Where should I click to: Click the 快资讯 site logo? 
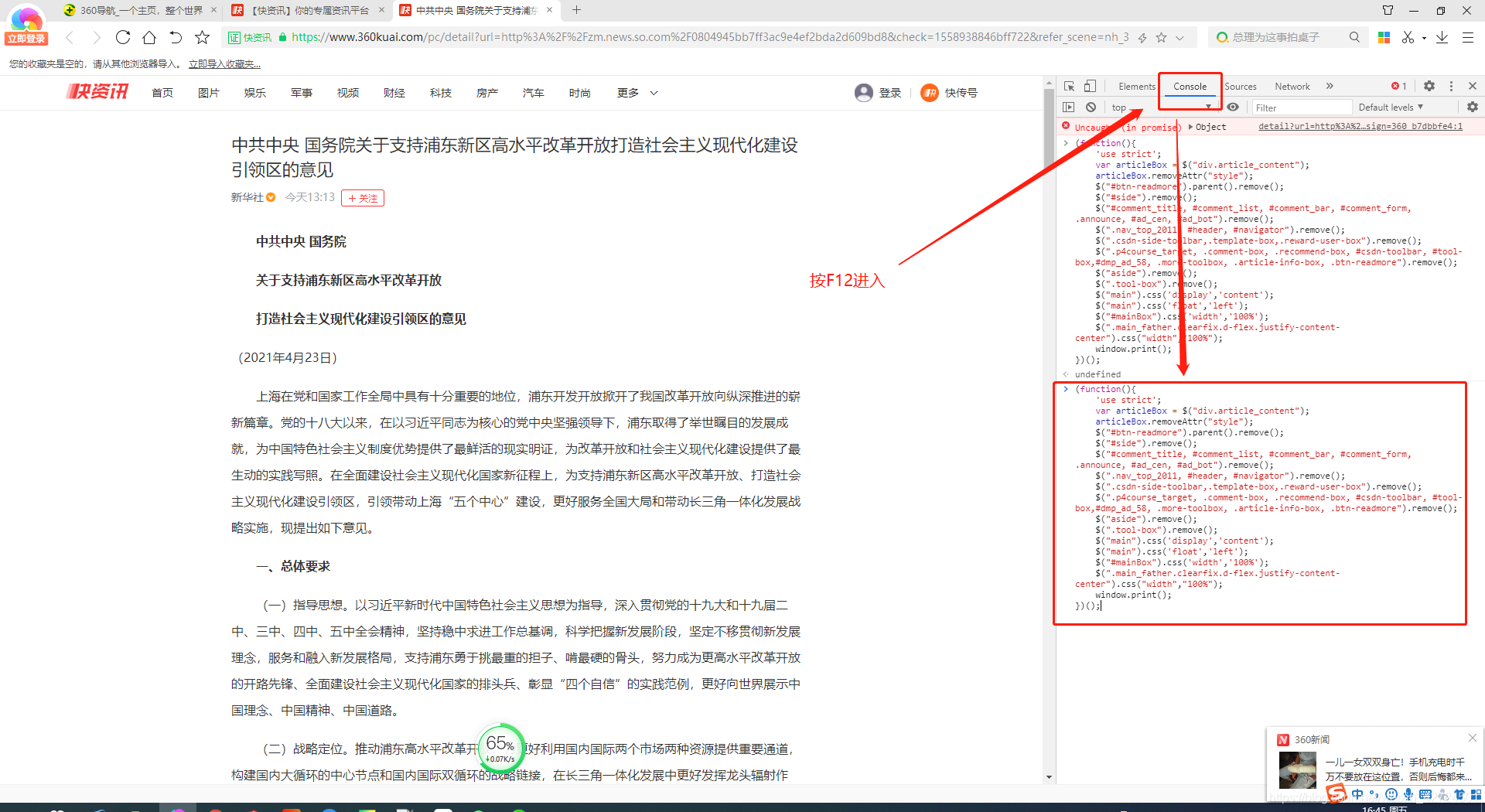(97, 92)
